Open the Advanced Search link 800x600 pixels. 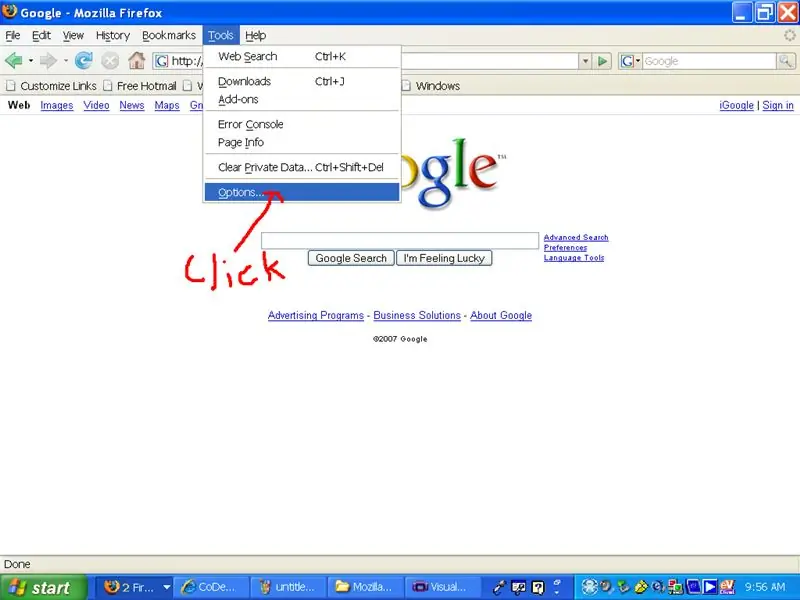576,237
